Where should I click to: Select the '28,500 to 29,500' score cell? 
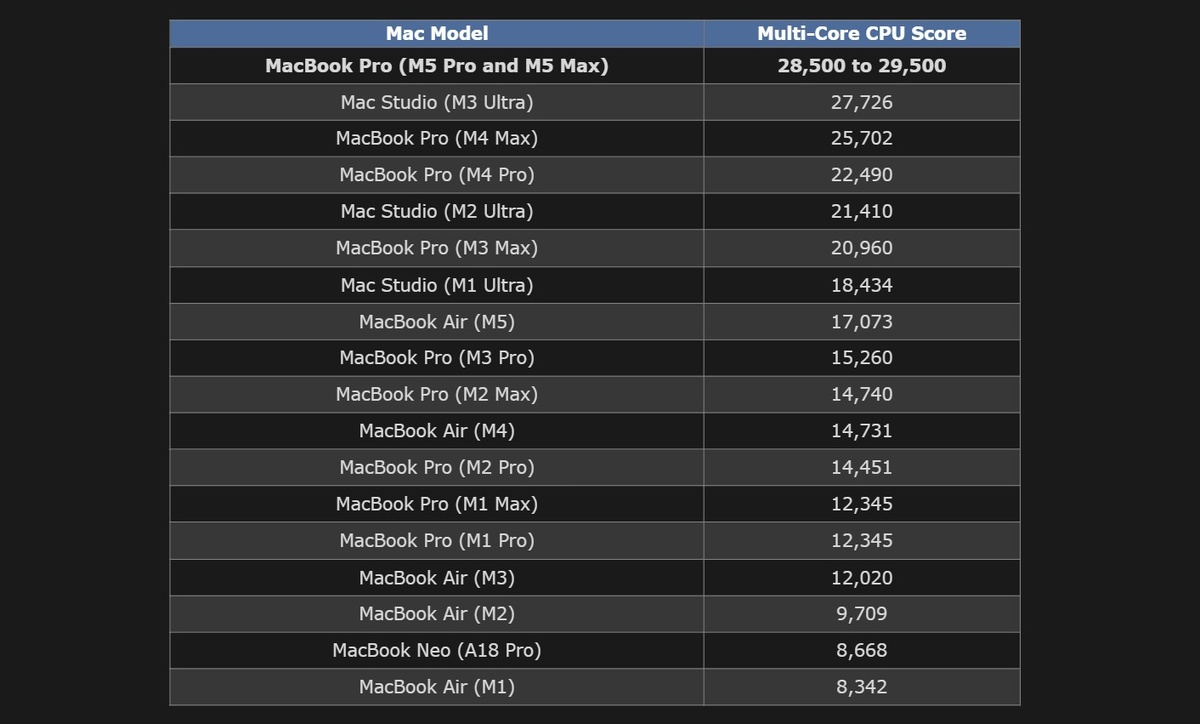tap(862, 66)
